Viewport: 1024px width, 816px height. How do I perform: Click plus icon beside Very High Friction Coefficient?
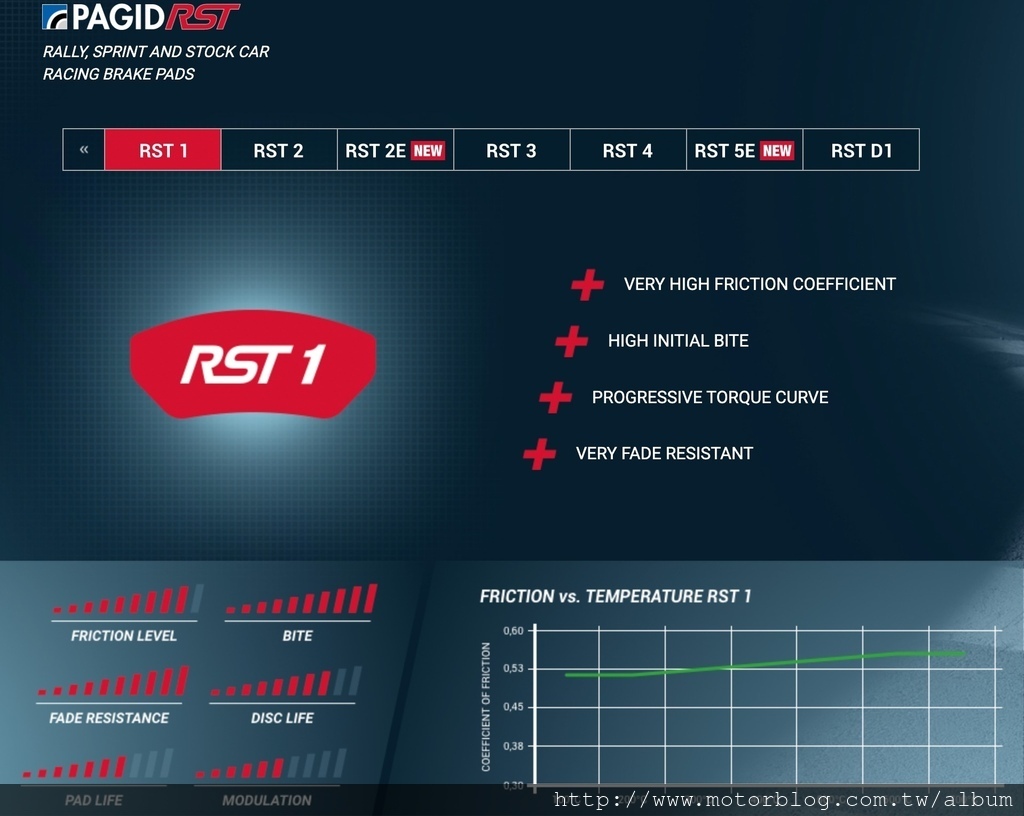point(587,285)
